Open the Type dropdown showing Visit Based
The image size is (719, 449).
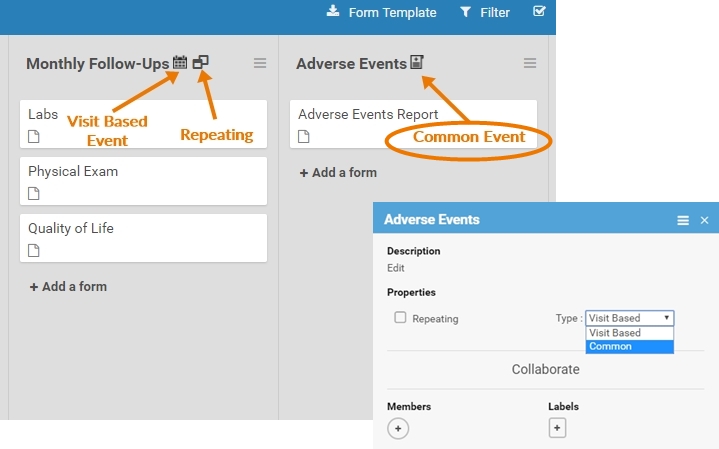(630, 318)
